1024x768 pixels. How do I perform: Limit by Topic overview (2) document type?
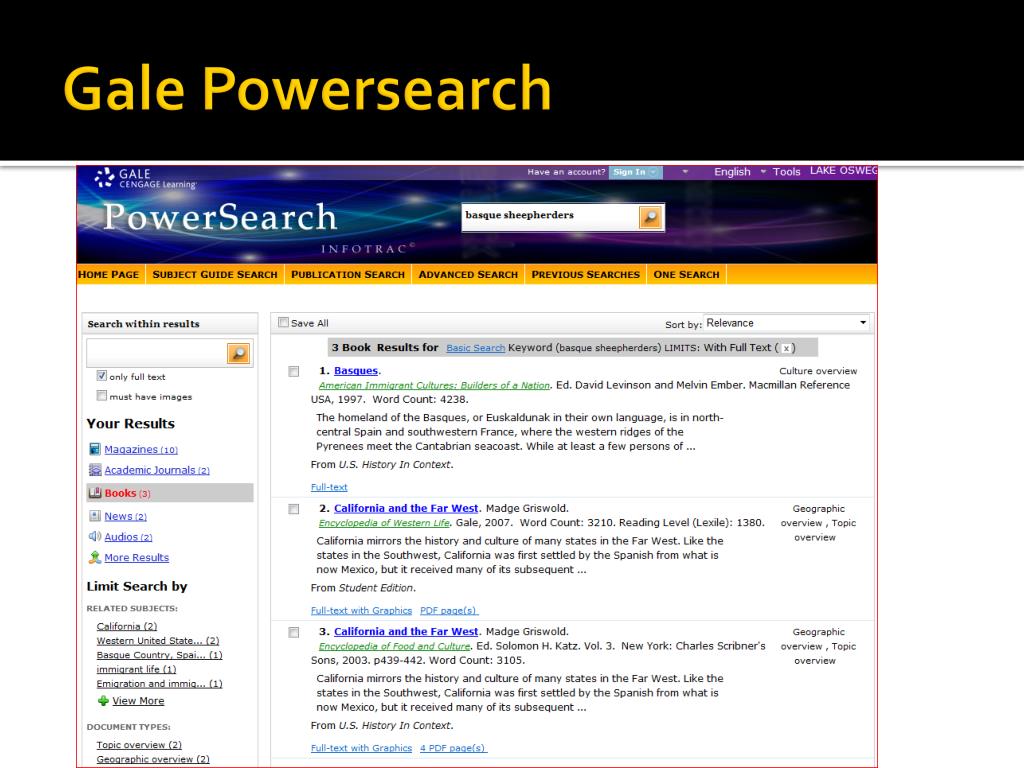(139, 745)
